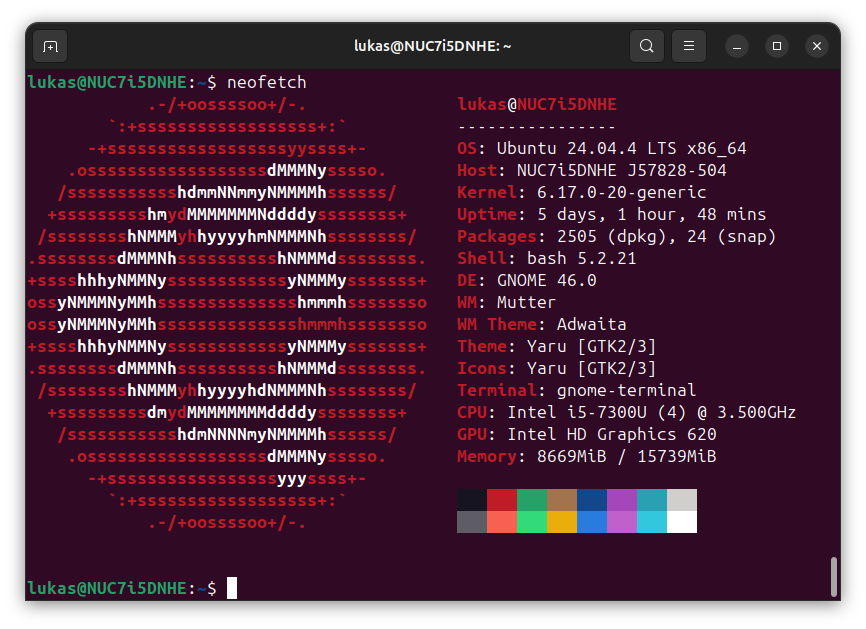Click the white color block
866x629 pixels.
pos(682,522)
